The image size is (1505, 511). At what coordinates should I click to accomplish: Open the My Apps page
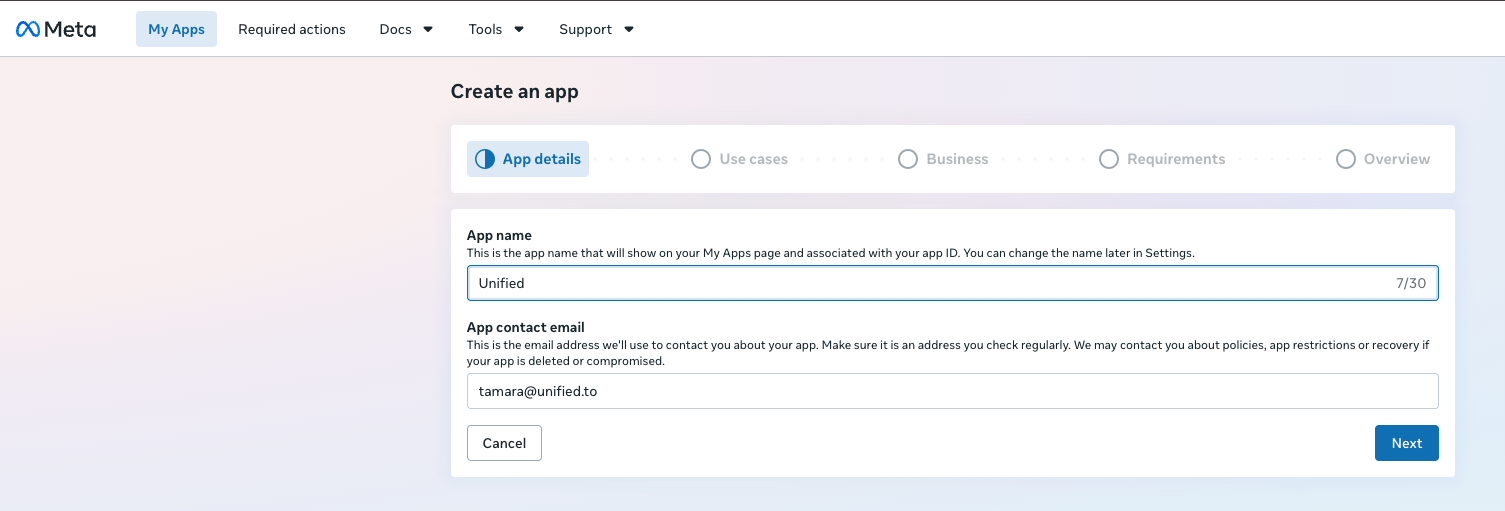[x=176, y=29]
